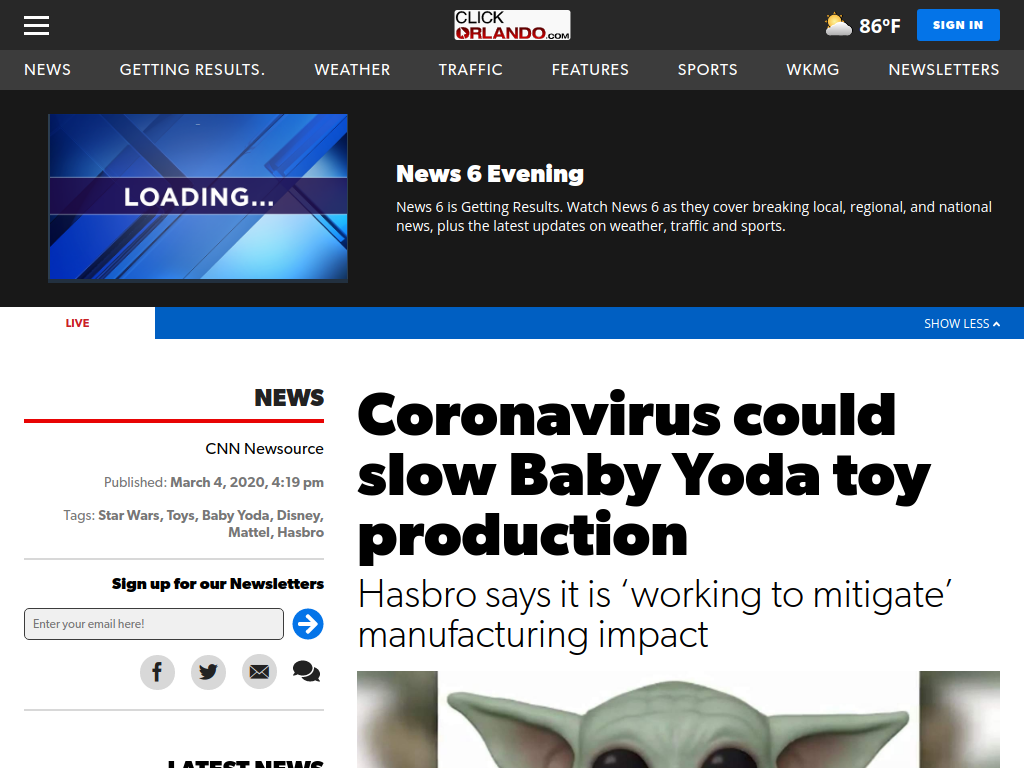Open the comments speech bubble icon
The height and width of the screenshot is (768, 1024).
tap(306, 671)
